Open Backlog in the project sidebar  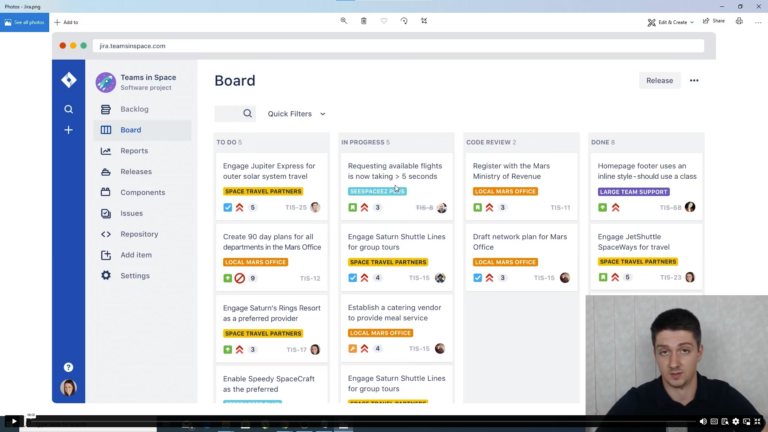coord(134,109)
